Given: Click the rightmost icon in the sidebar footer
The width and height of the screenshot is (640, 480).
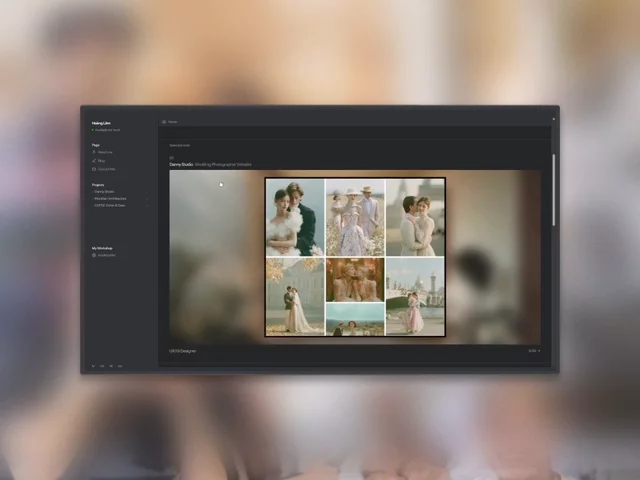Looking at the screenshot, I should point(120,366).
